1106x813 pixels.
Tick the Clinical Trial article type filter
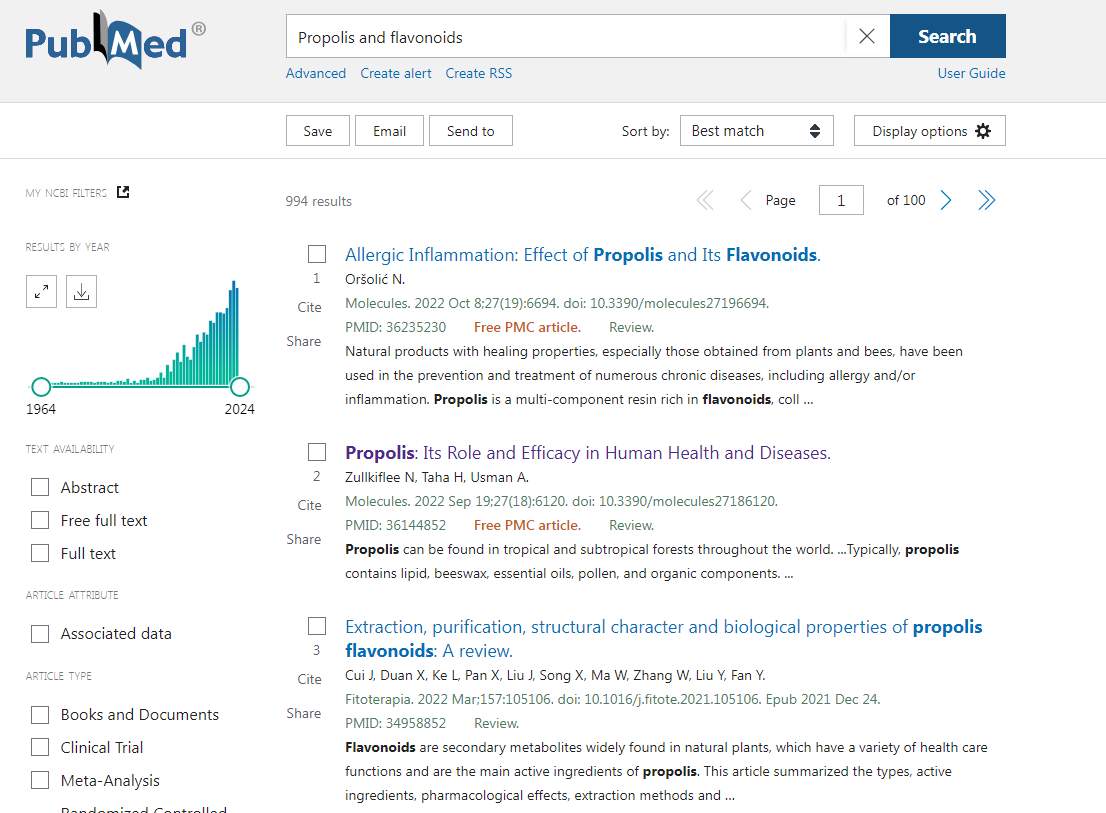click(x=40, y=747)
